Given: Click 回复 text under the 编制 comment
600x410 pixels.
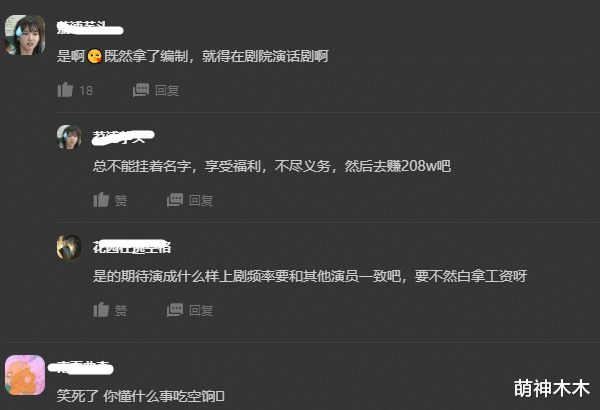Looking at the screenshot, I should pos(167,90).
